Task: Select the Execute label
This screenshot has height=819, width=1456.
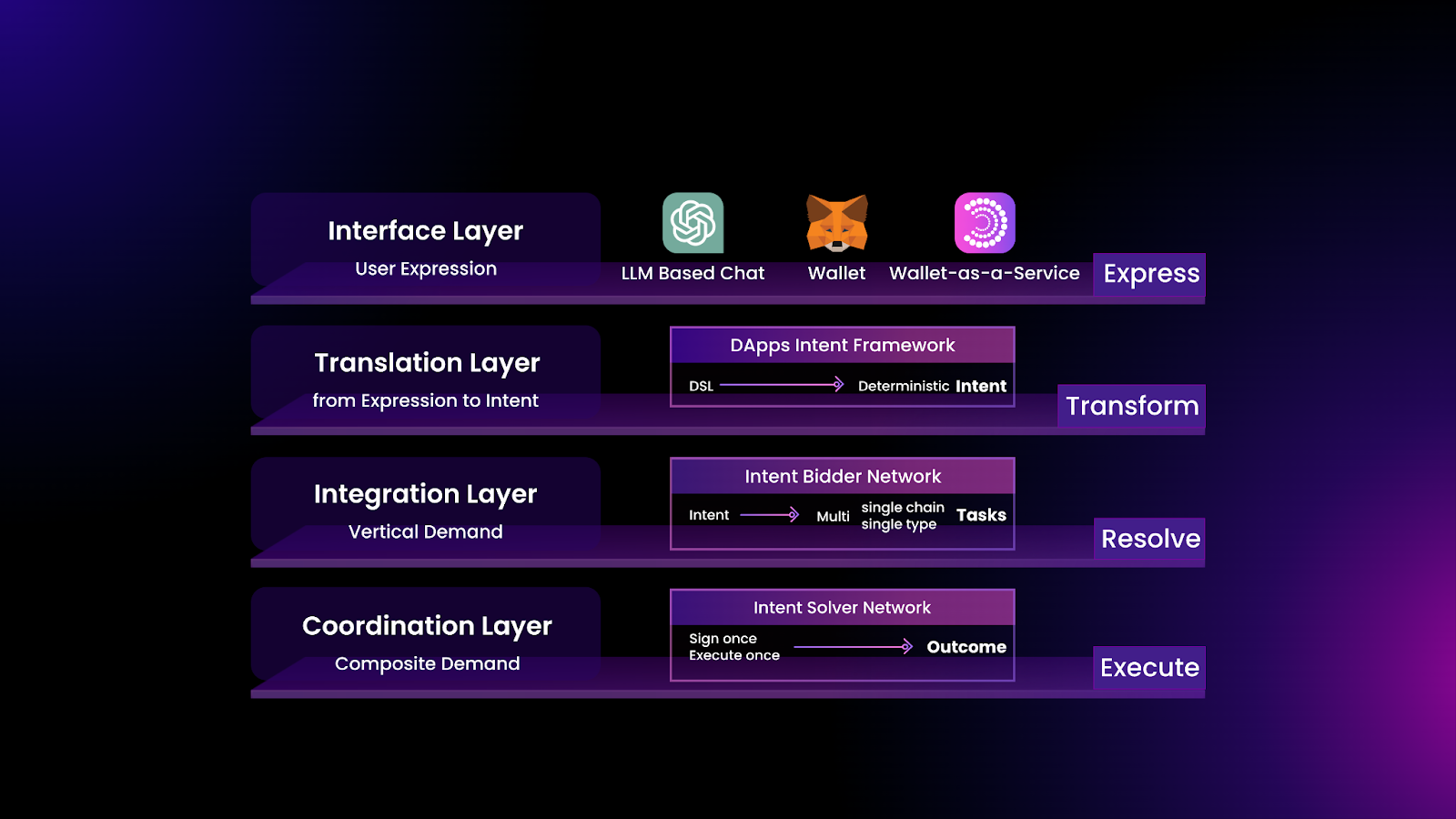Action: (1149, 668)
